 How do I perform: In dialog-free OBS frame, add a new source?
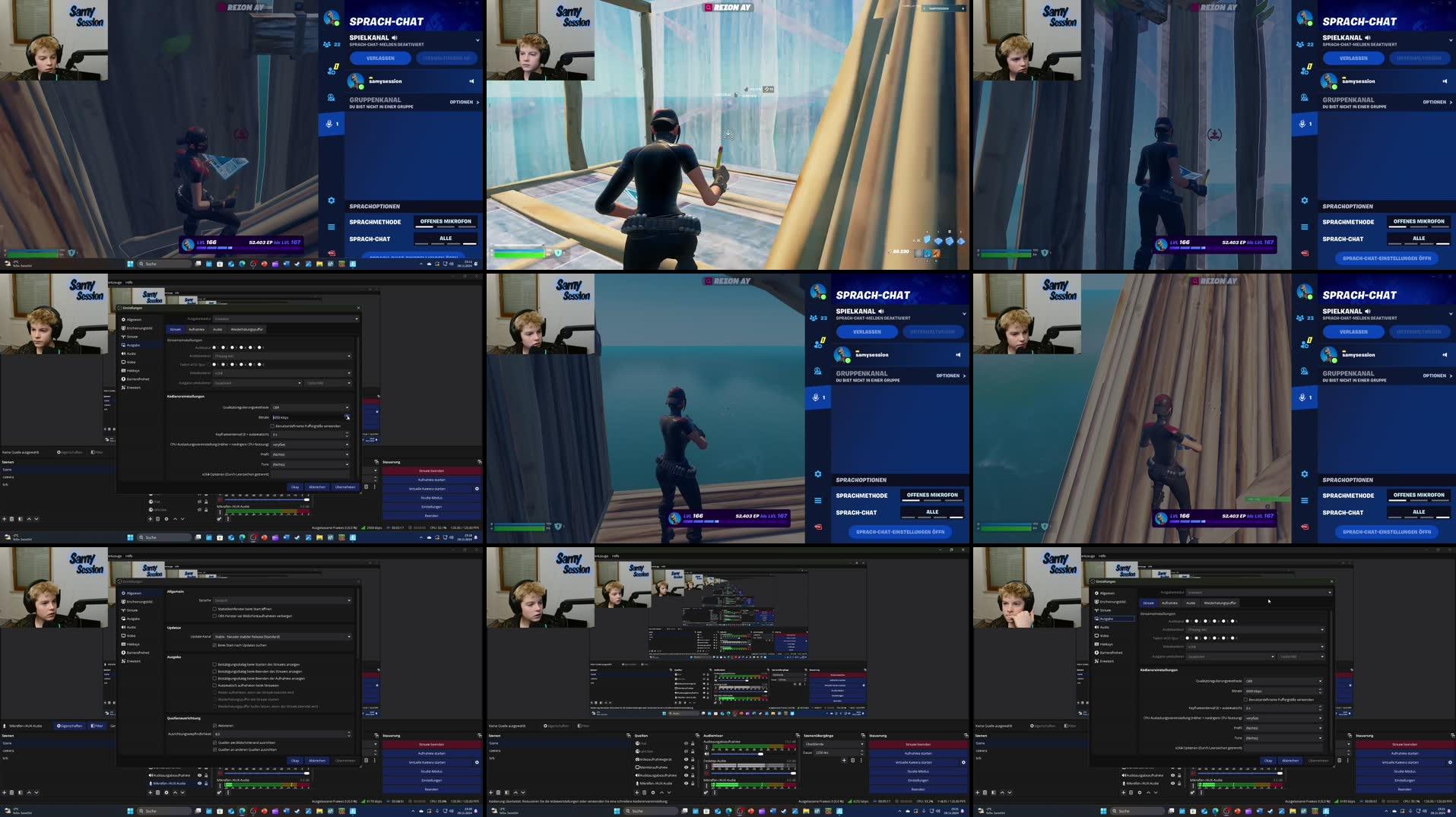tap(636, 793)
